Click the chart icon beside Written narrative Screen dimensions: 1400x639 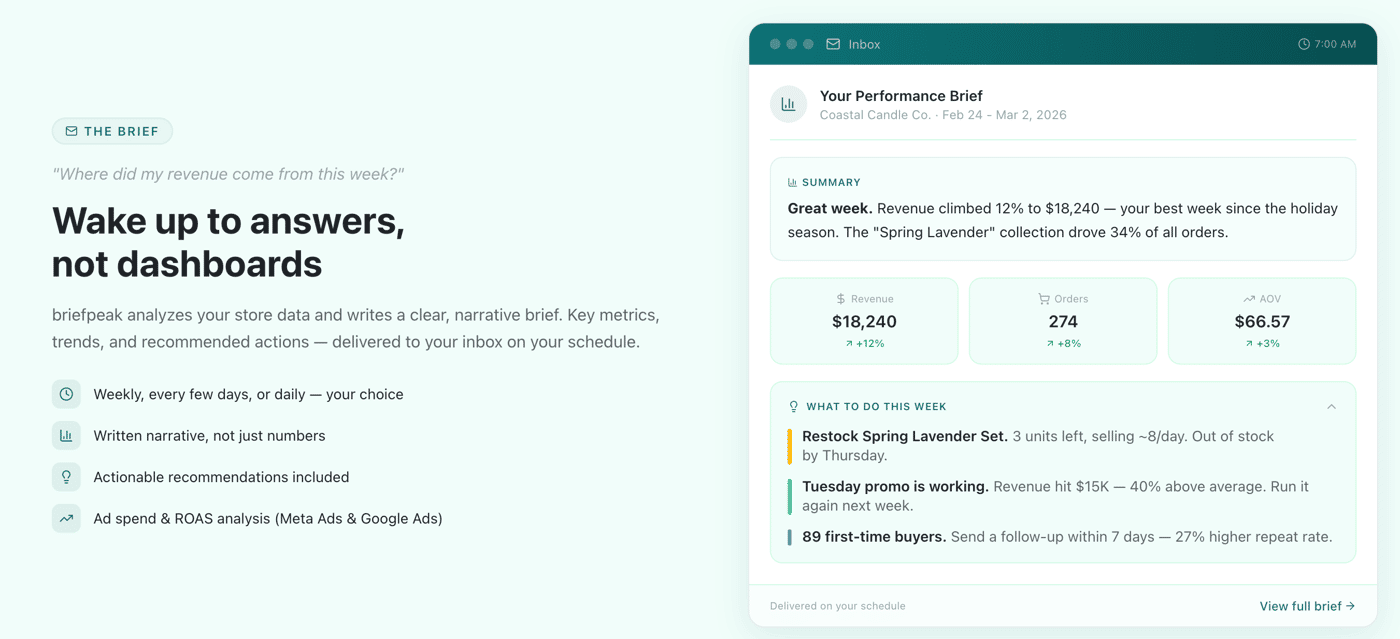66,435
